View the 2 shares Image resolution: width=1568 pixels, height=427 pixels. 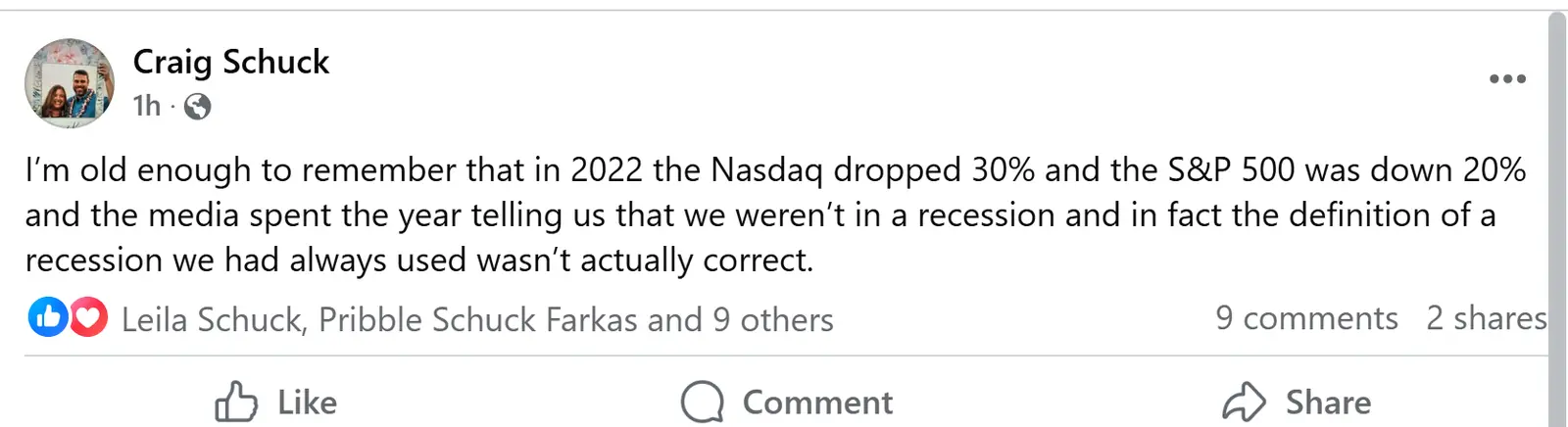(1485, 318)
